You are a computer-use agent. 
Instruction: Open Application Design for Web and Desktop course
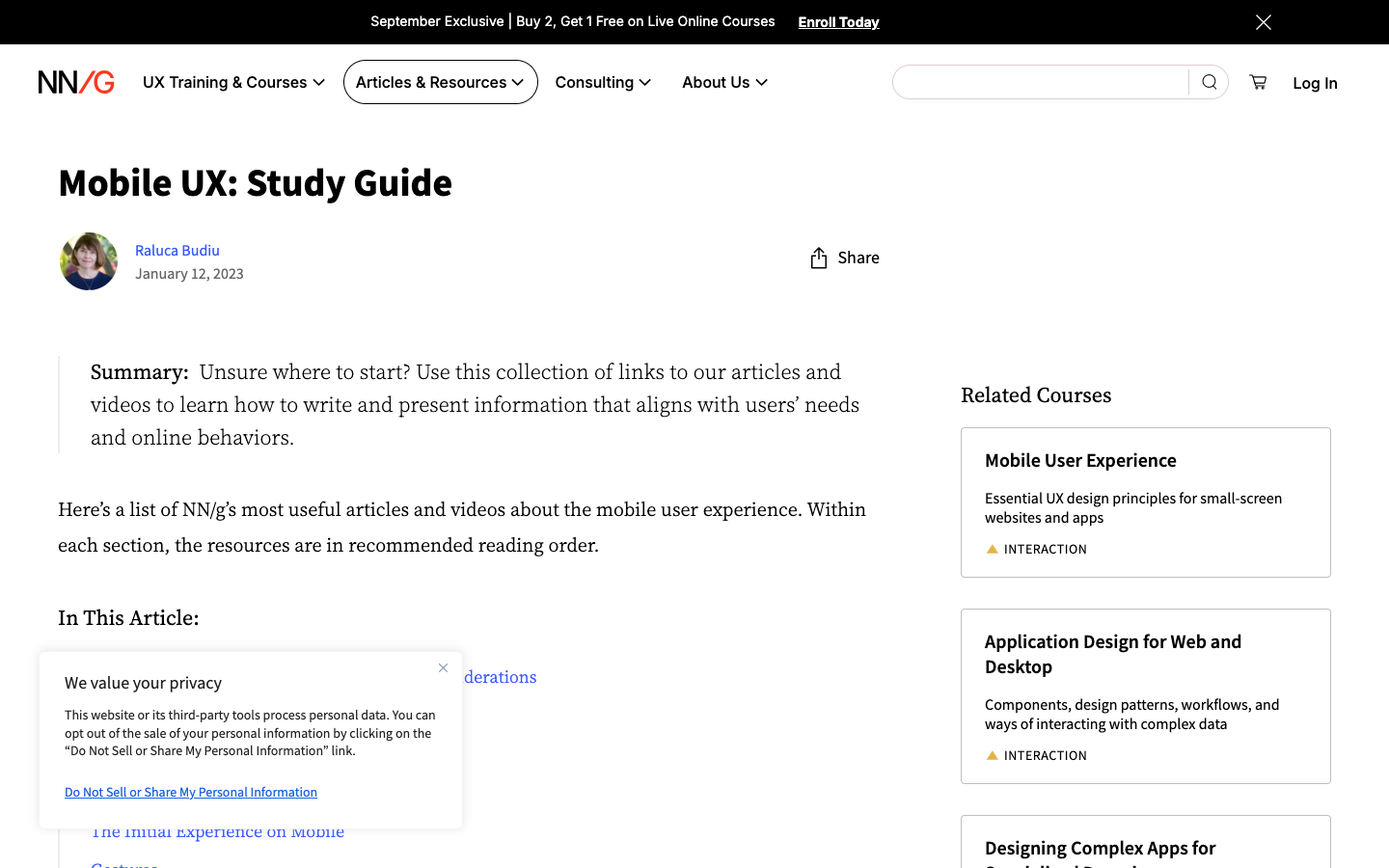pos(1146,696)
